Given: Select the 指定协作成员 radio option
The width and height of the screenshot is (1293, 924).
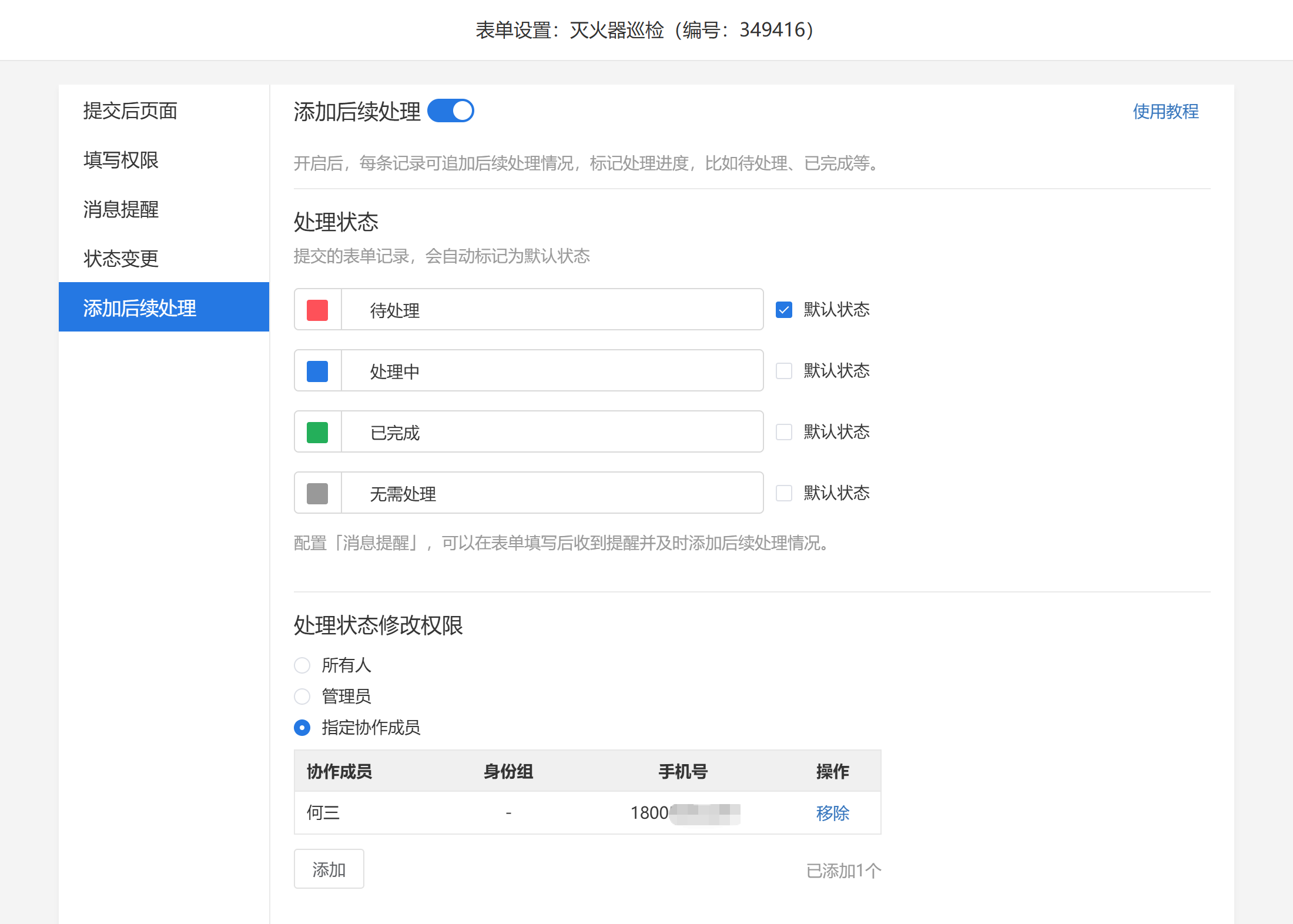Looking at the screenshot, I should click(x=302, y=728).
